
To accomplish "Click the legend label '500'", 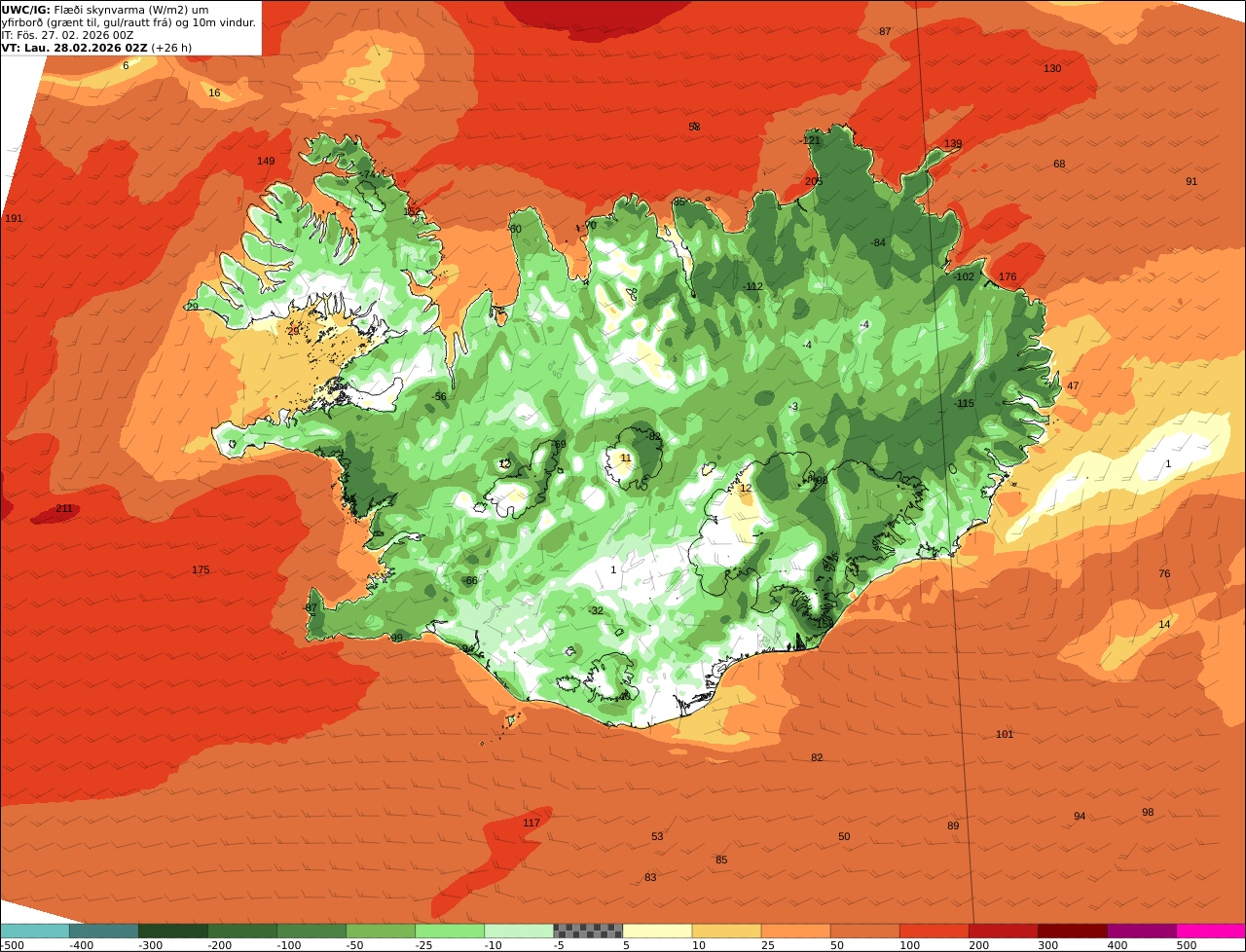I will click(1186, 945).
